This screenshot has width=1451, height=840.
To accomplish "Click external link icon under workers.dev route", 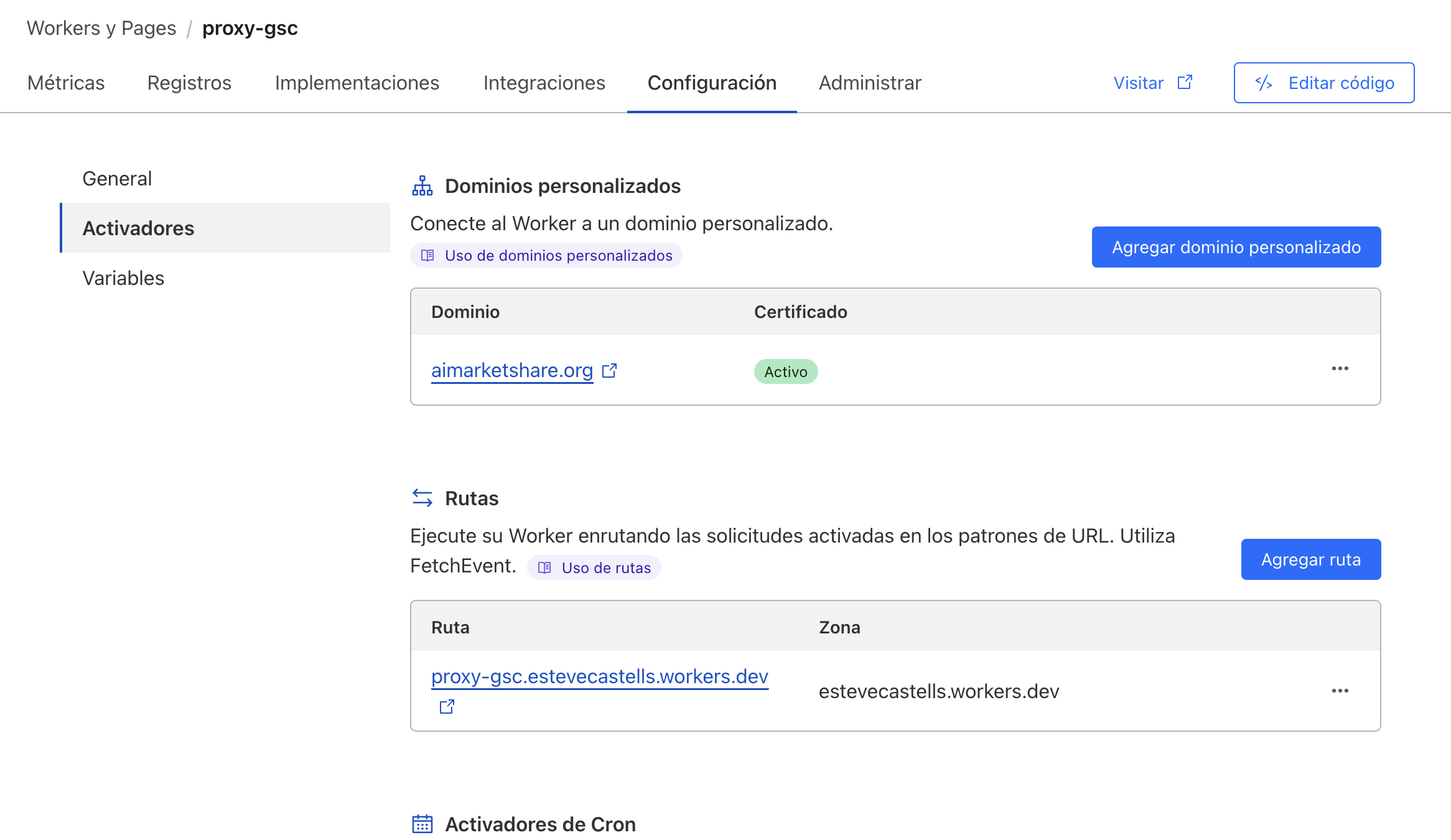I will point(447,707).
